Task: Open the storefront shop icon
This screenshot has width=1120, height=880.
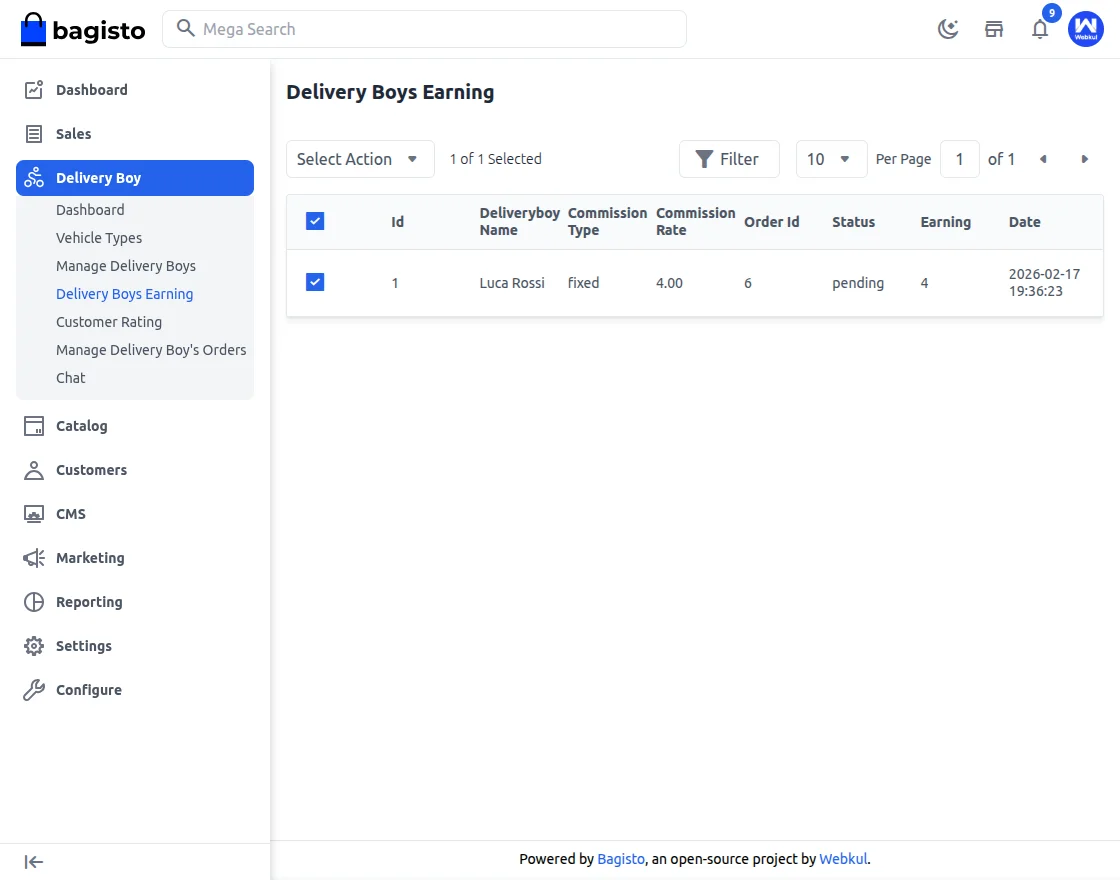Action: click(994, 29)
